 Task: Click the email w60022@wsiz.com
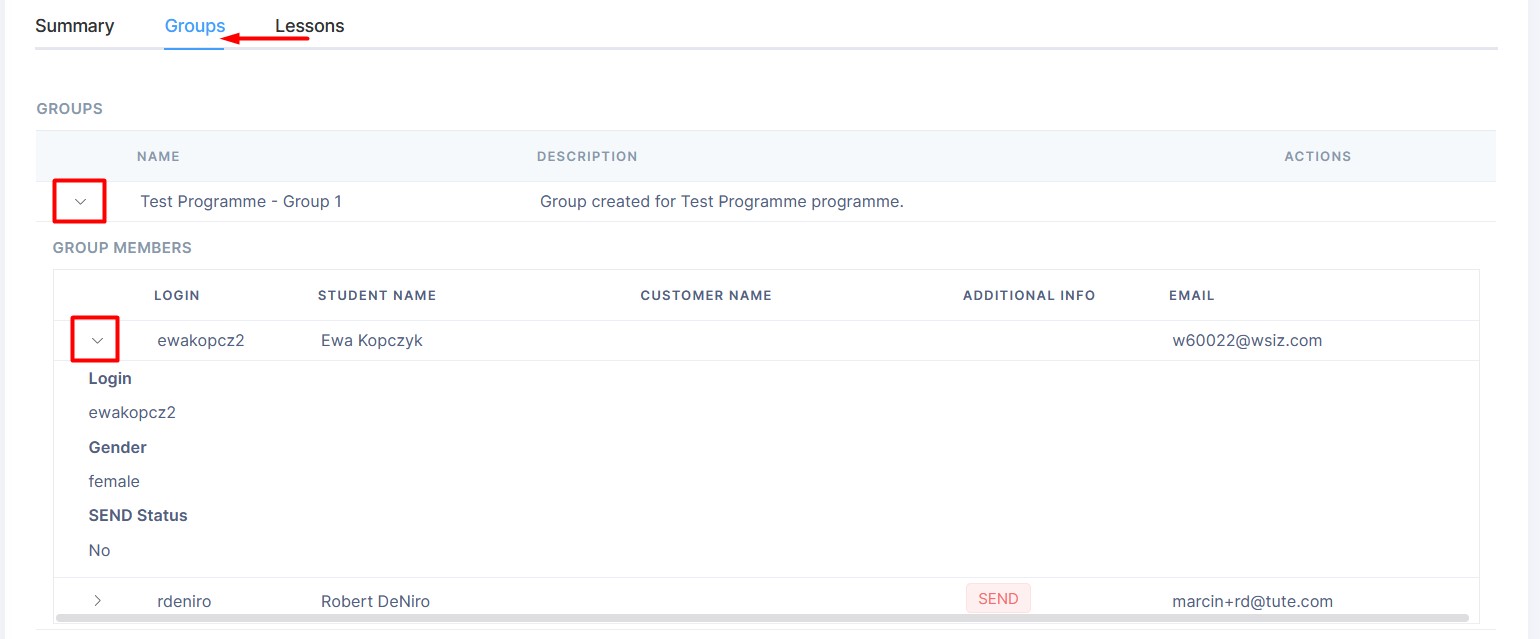[x=1247, y=341]
